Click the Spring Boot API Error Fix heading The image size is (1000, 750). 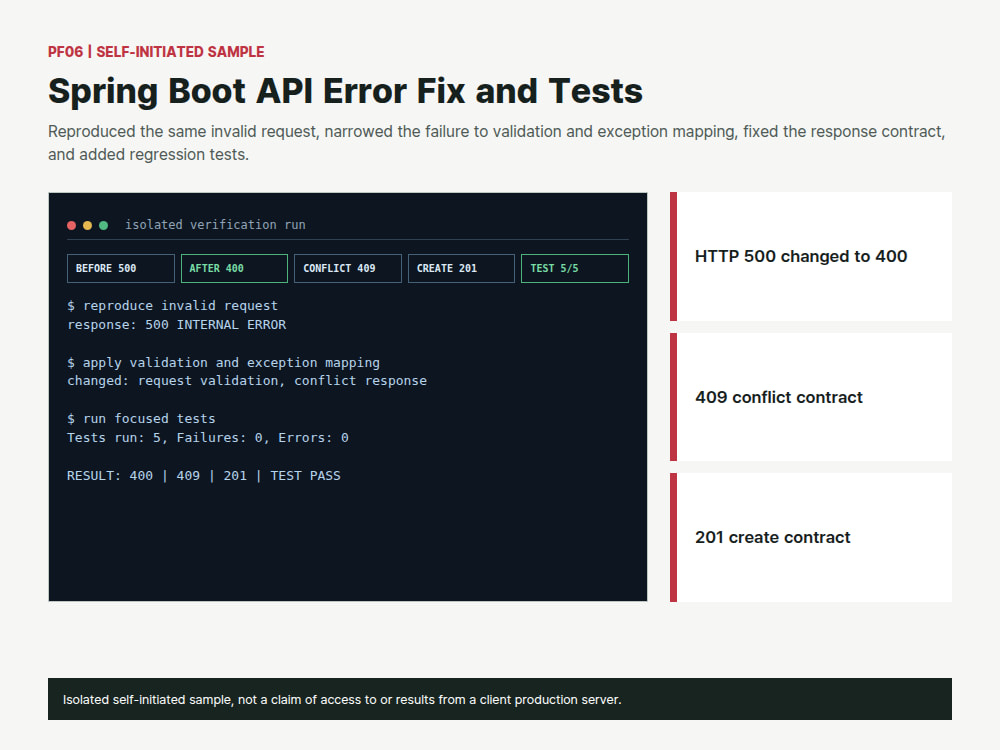tap(345, 91)
